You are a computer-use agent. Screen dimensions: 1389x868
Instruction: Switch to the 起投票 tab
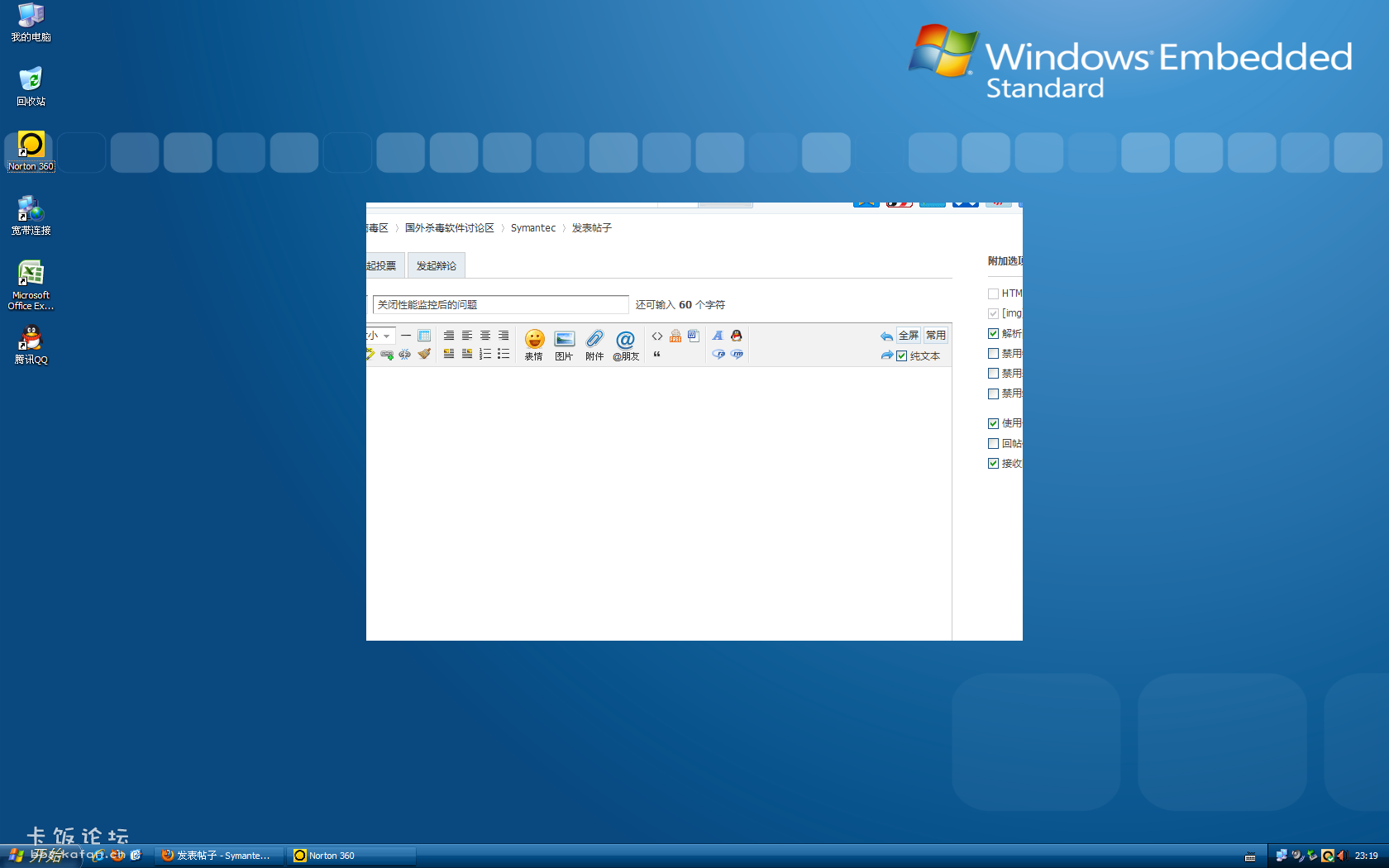pyautogui.click(x=382, y=265)
